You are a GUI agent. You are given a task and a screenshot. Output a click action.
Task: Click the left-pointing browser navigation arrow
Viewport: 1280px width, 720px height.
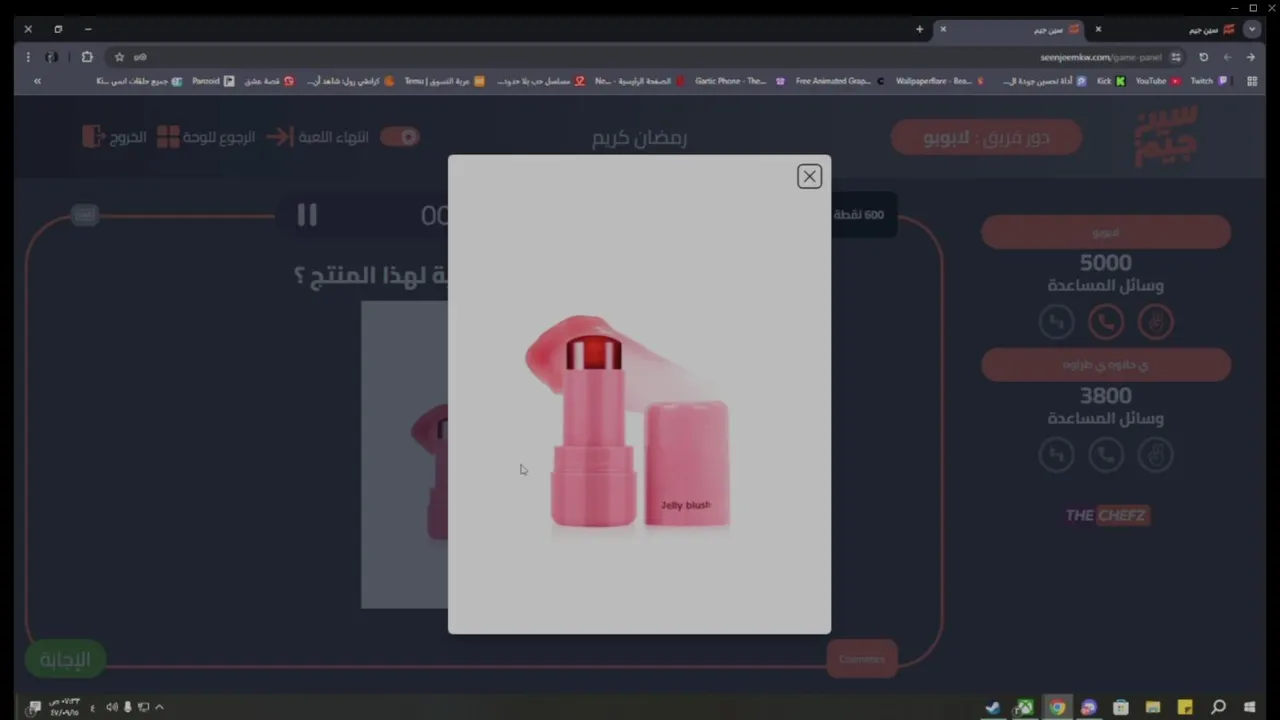pos(1227,57)
